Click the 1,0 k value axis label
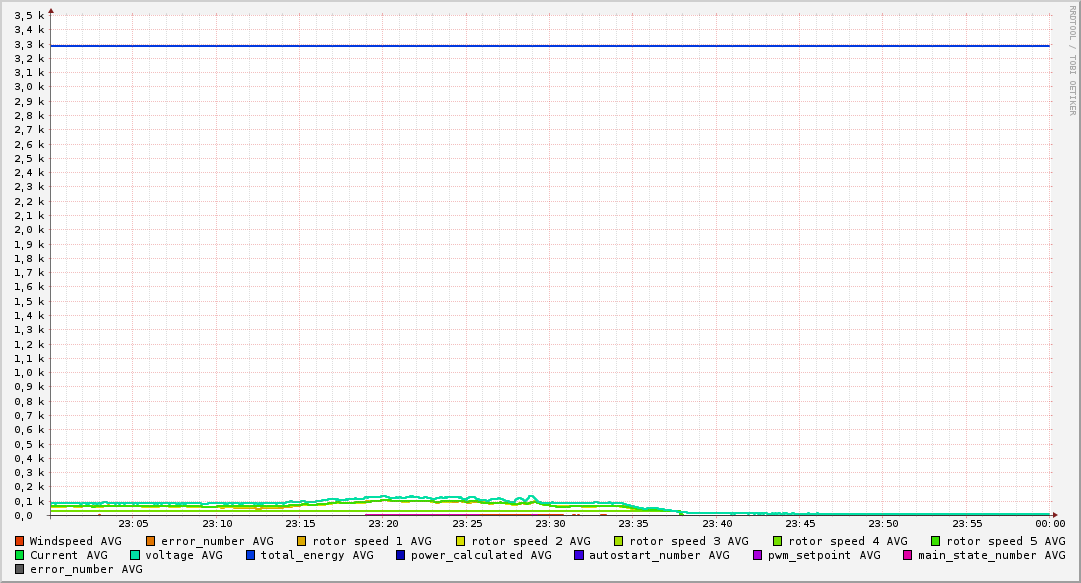1081x583 pixels. (29, 373)
